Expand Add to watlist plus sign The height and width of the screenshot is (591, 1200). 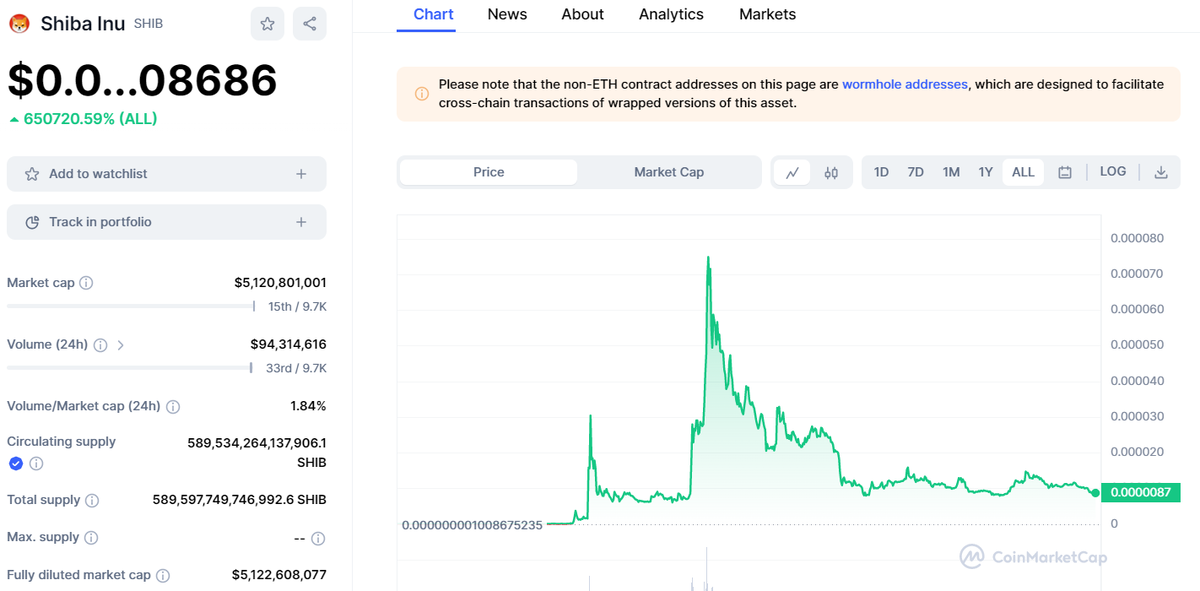pos(301,174)
